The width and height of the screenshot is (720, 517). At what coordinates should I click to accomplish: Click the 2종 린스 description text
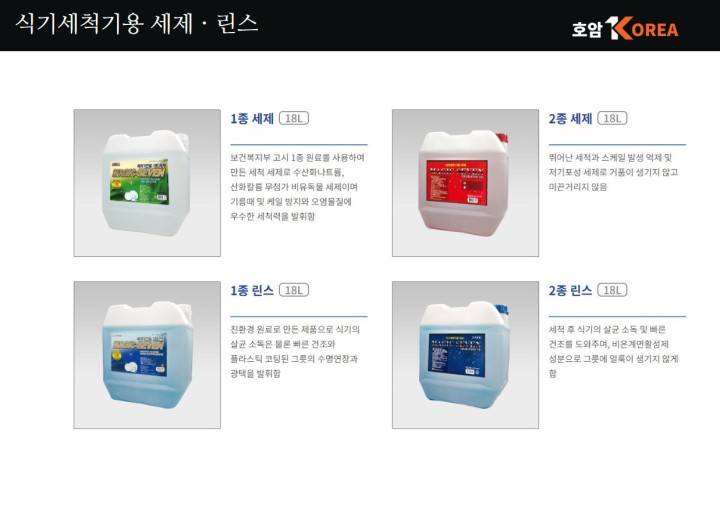point(613,351)
